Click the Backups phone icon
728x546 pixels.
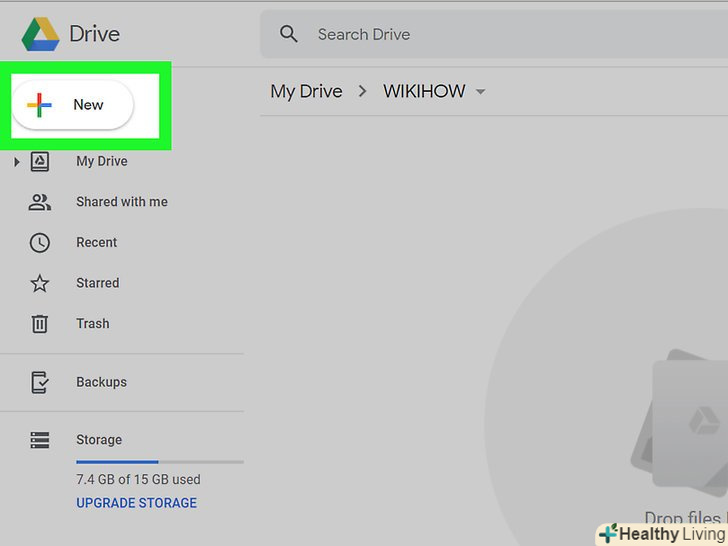click(x=39, y=382)
